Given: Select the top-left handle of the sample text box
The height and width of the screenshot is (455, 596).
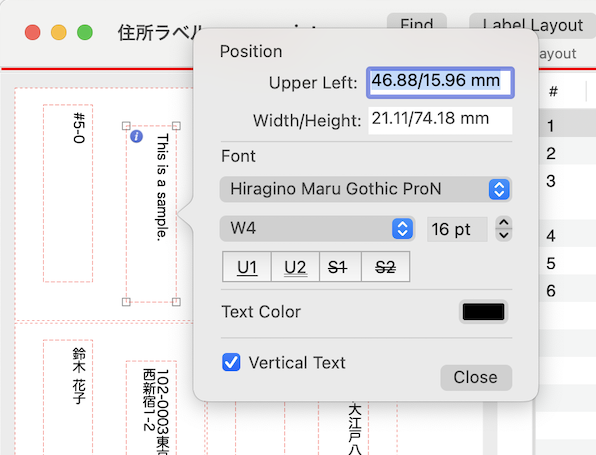Looking at the screenshot, I should 126,126.
